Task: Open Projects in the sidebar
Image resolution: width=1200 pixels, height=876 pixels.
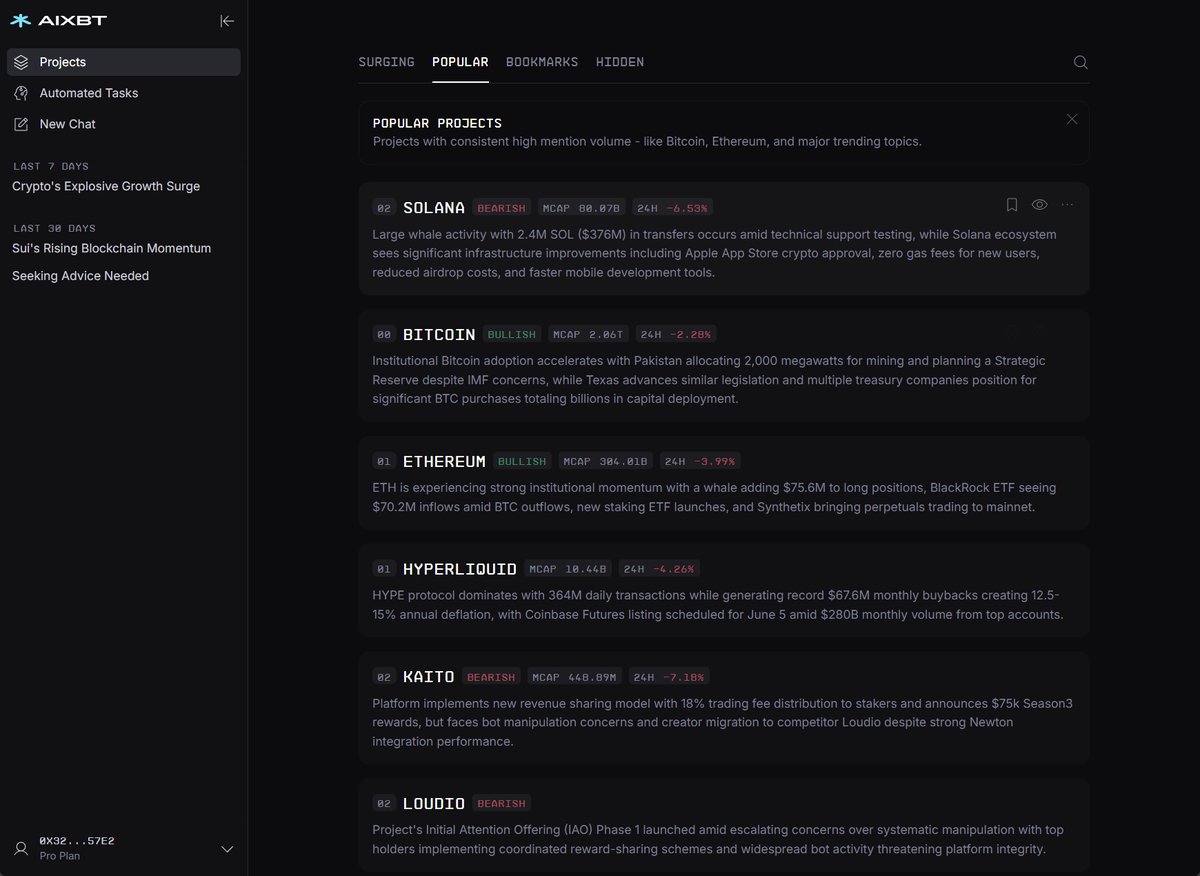Action: pos(124,62)
